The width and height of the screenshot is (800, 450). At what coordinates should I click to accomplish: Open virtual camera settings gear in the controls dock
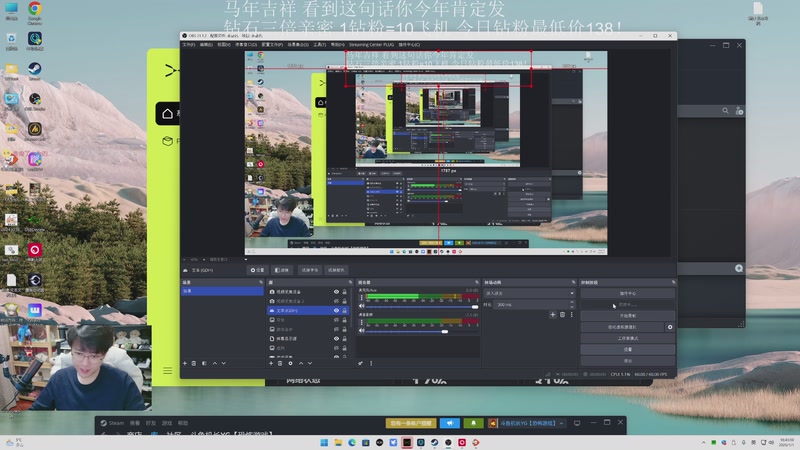coord(670,327)
